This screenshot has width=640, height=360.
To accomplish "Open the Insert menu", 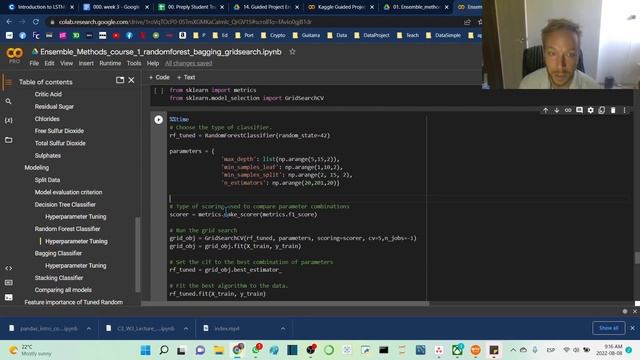I will [x=86, y=63].
